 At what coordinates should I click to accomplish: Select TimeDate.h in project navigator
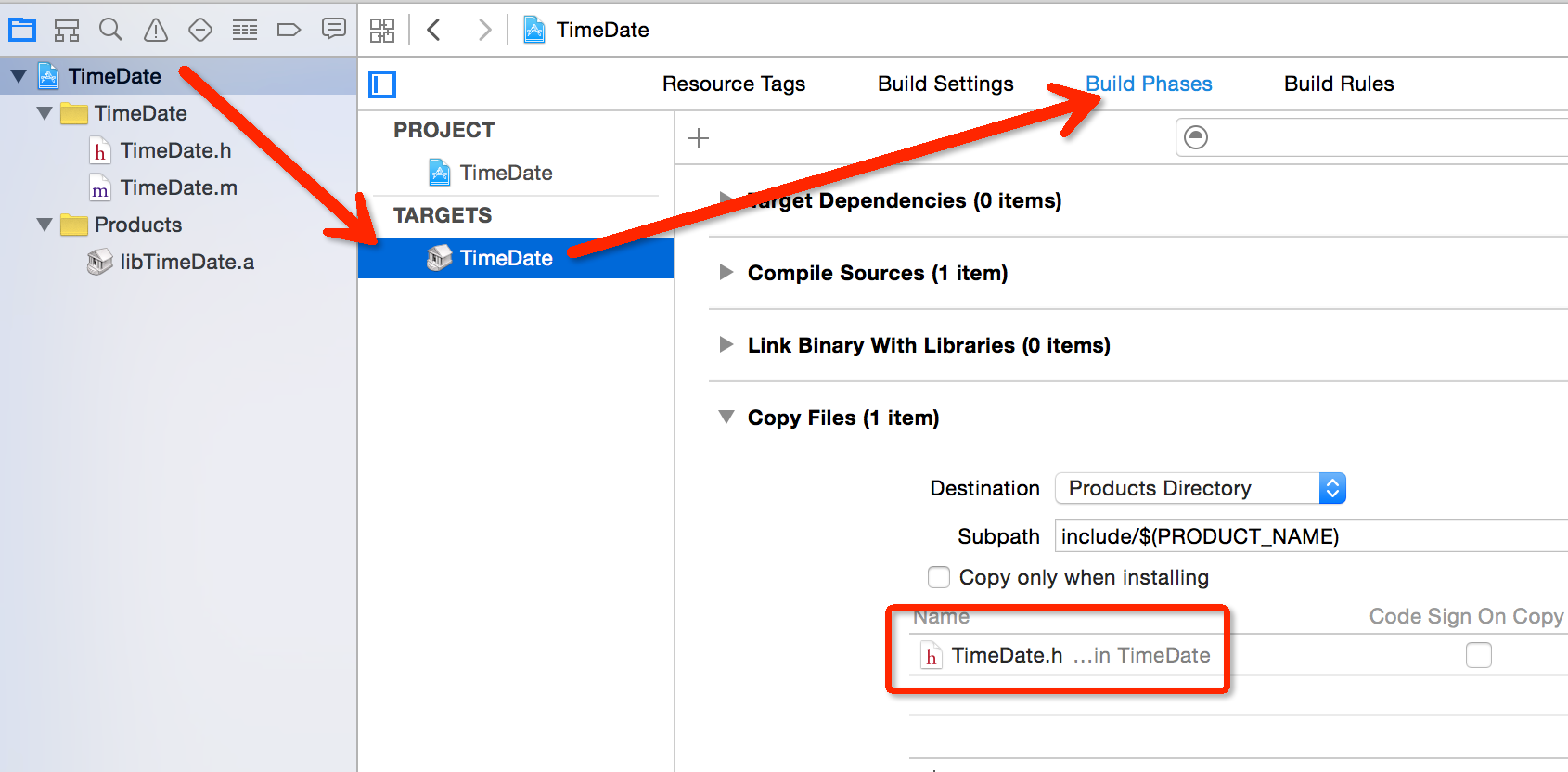click(x=176, y=150)
